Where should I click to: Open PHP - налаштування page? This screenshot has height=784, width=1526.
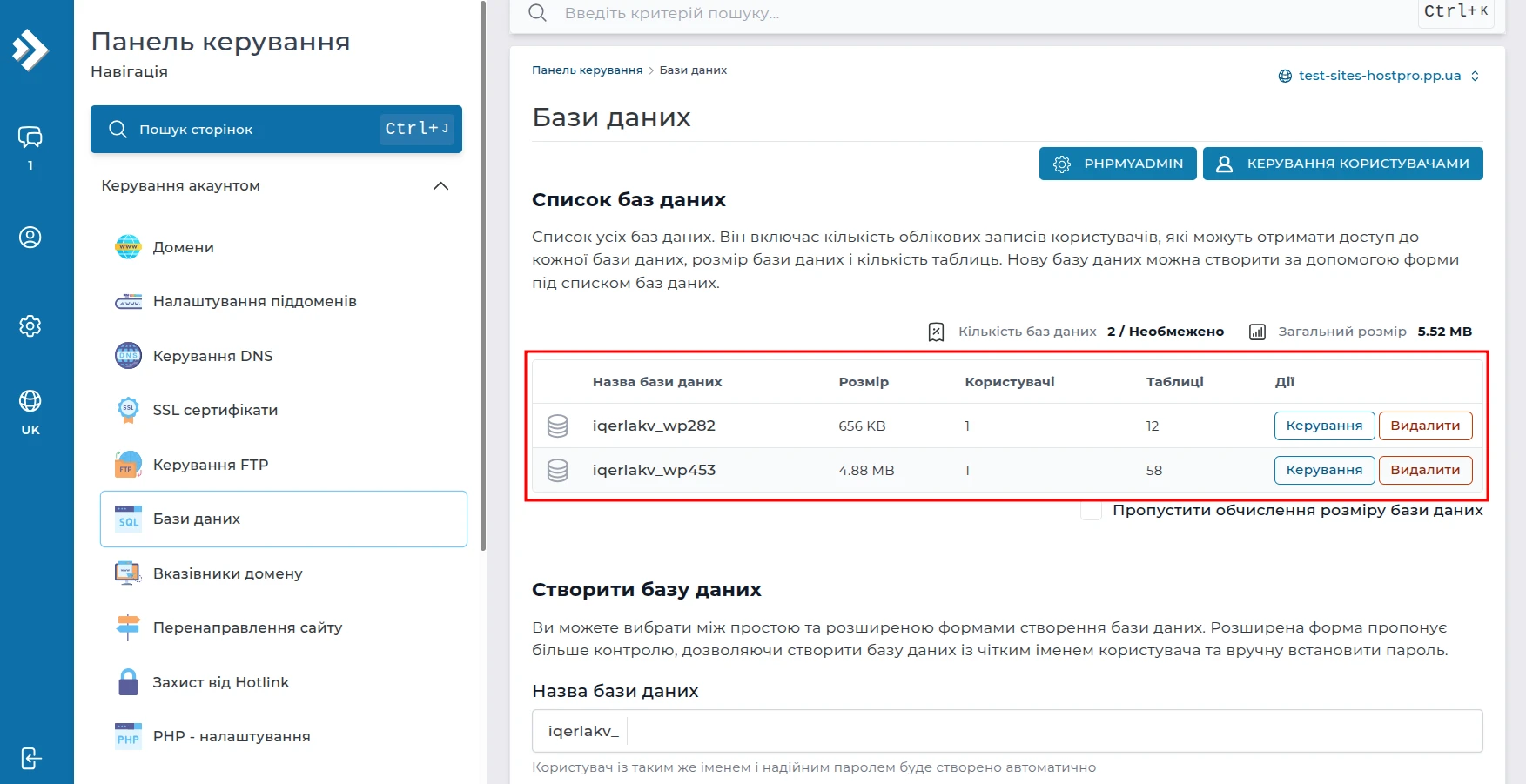283,736
